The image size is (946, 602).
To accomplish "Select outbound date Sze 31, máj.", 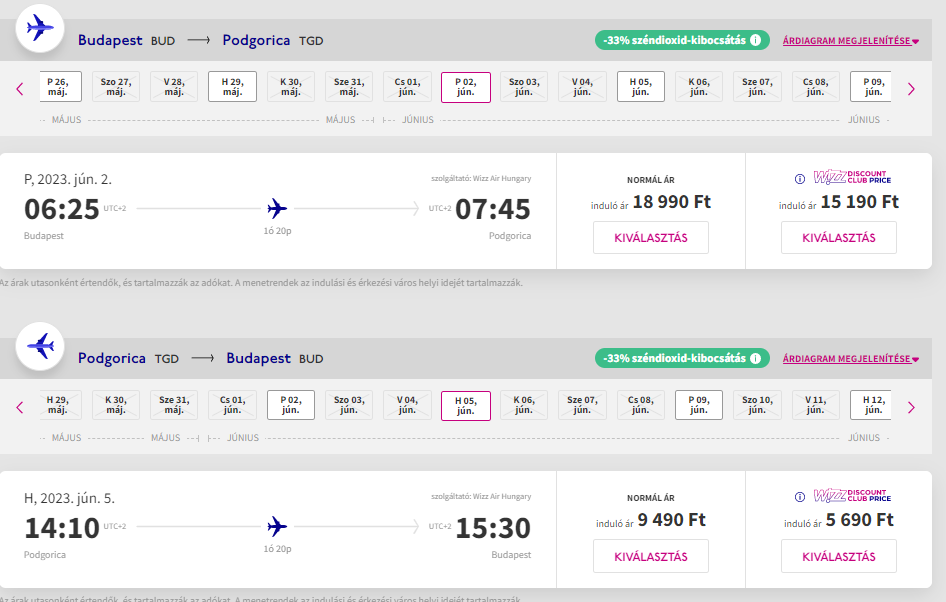I will point(349,87).
